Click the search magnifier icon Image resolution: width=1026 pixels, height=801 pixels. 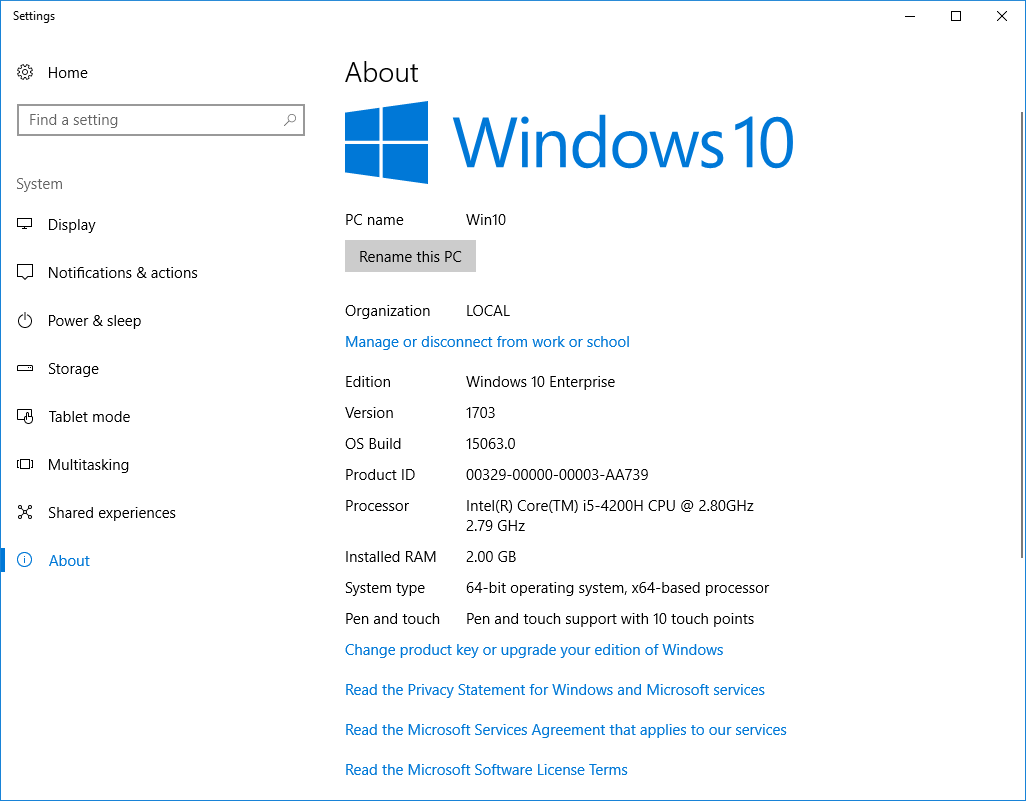[290, 120]
